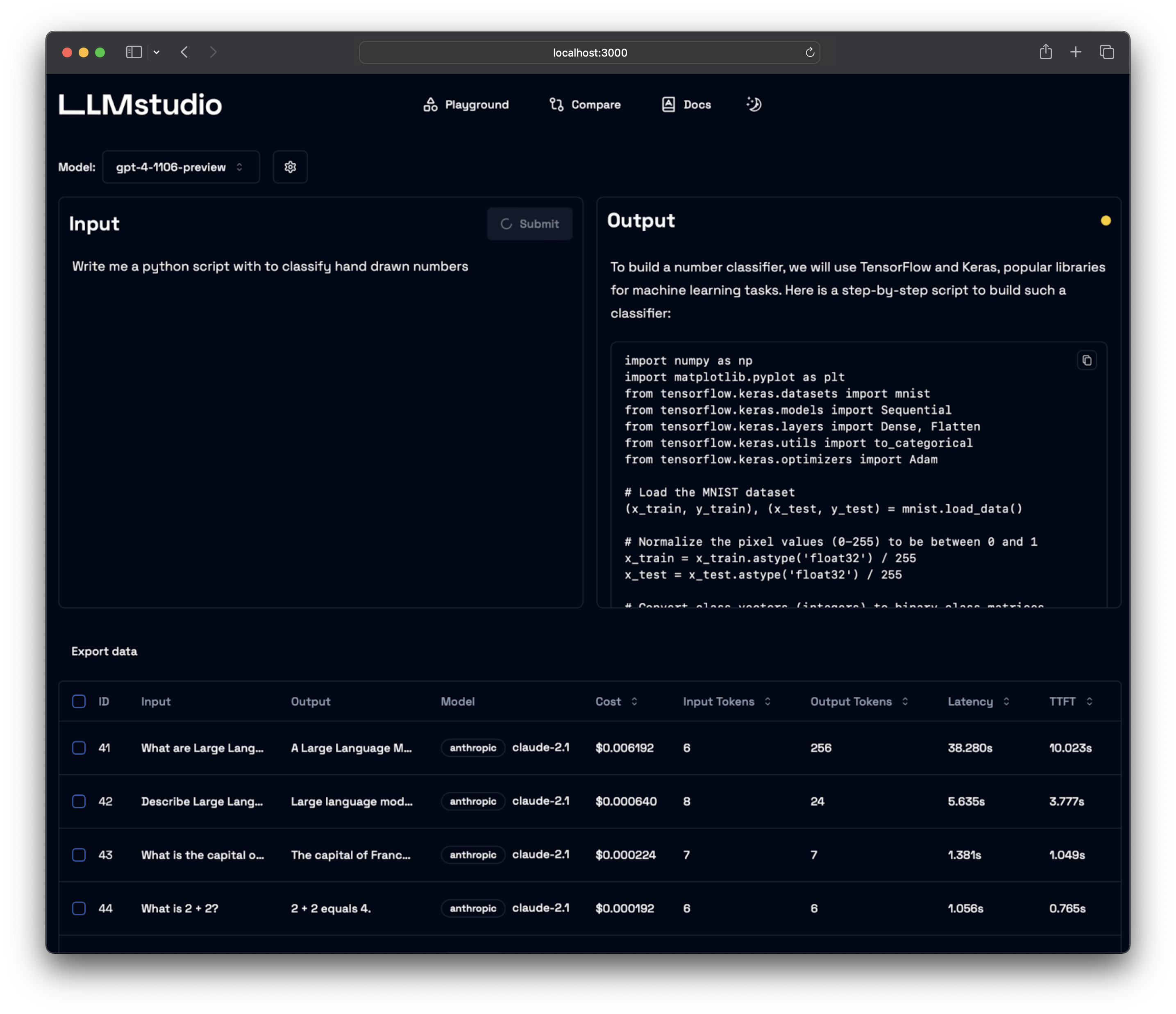The image size is (1176, 1014).
Task: Select checkbox for row ID 41
Action: pyautogui.click(x=79, y=748)
